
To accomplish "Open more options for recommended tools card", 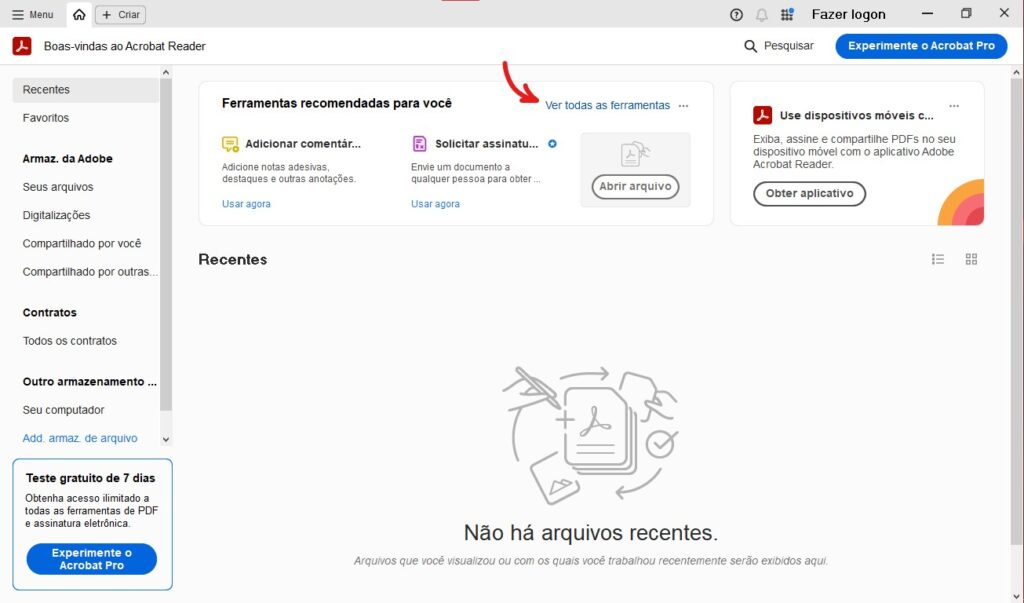I will 683,105.
